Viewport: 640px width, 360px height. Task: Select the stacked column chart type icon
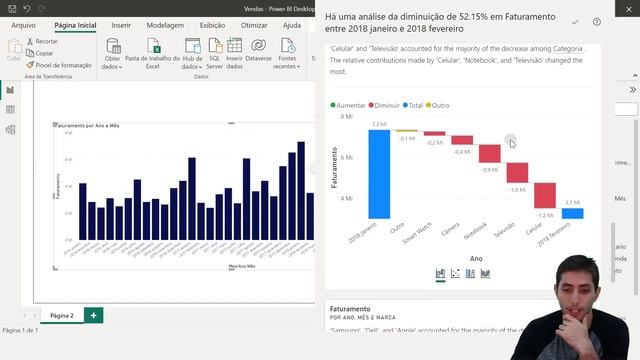[470, 273]
